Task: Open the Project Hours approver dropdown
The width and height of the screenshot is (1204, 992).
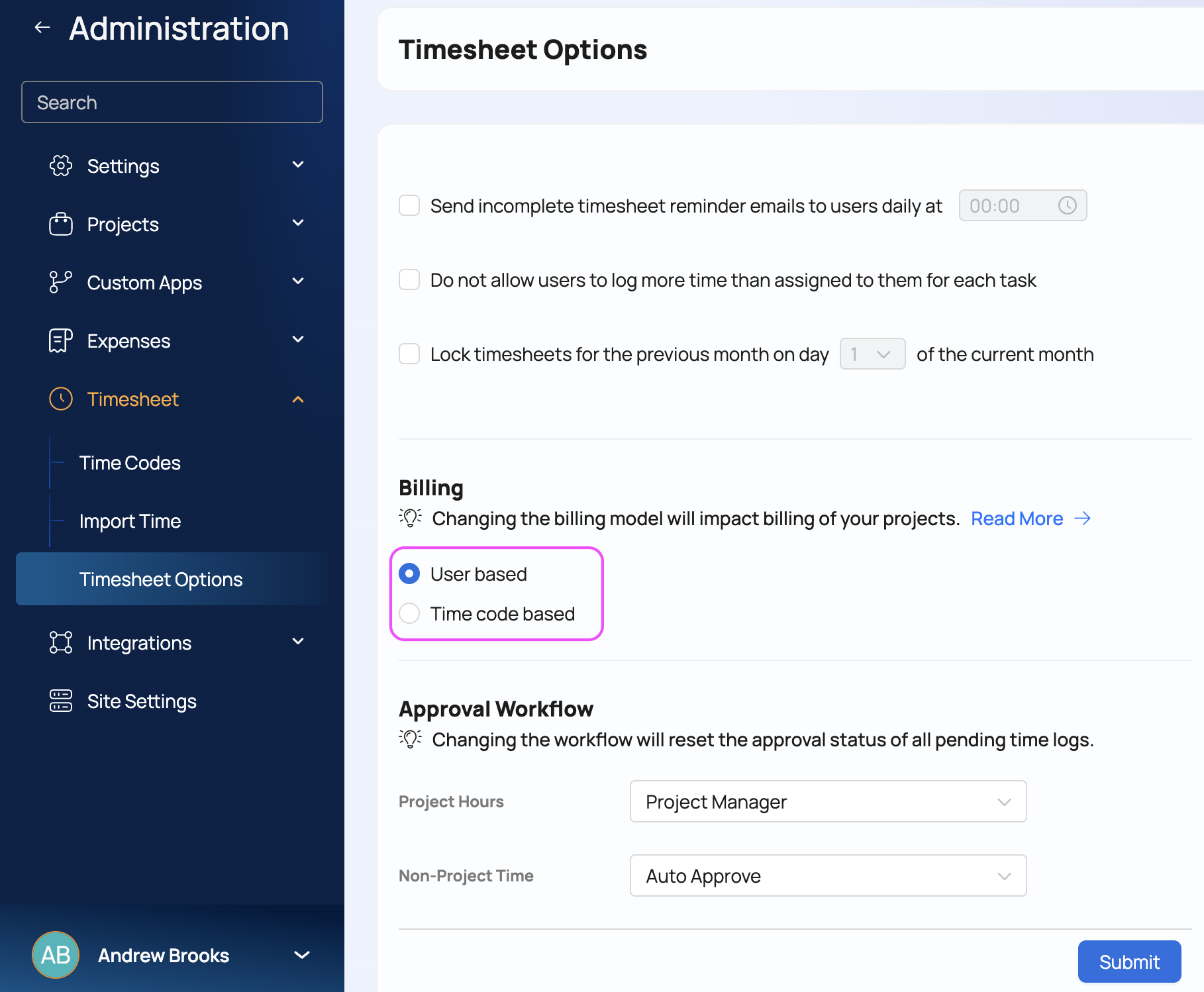Action: (x=828, y=802)
